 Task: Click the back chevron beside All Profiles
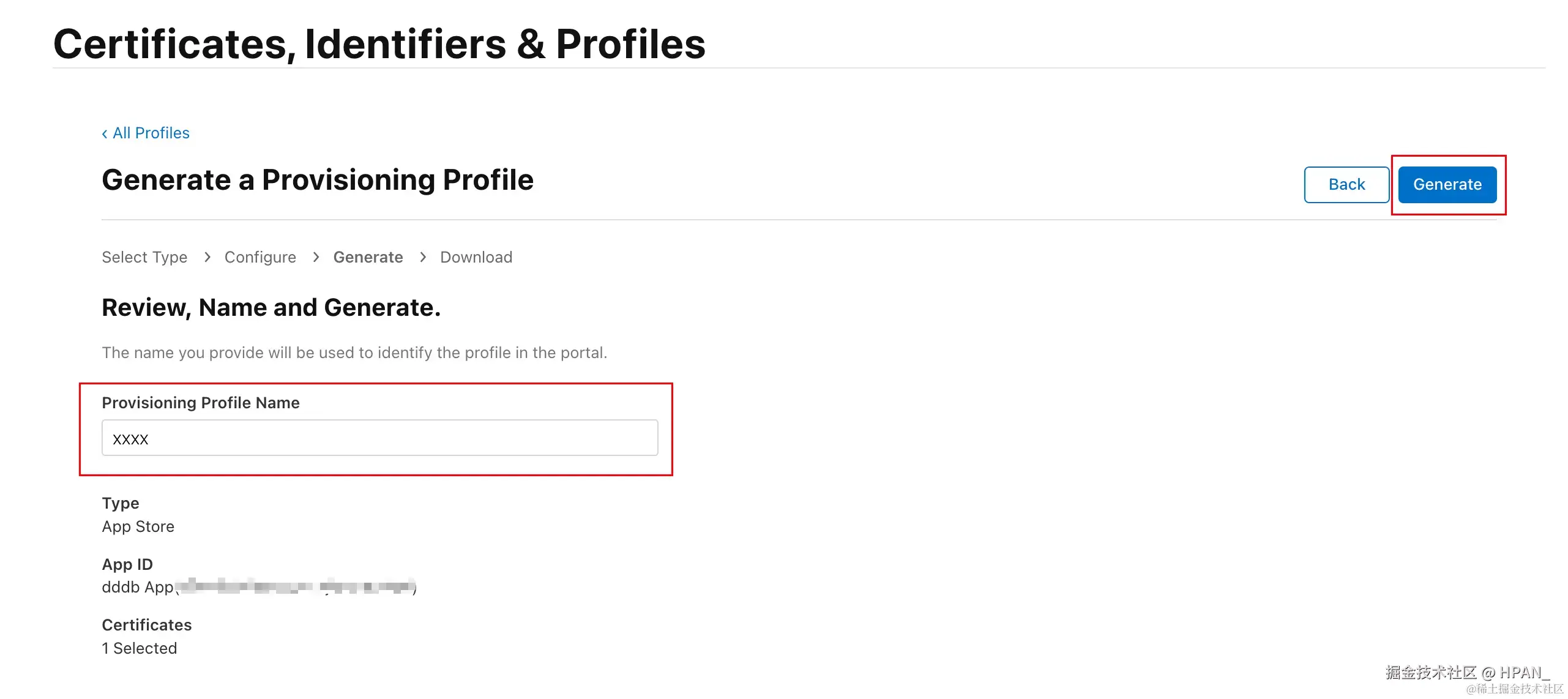[x=105, y=134]
